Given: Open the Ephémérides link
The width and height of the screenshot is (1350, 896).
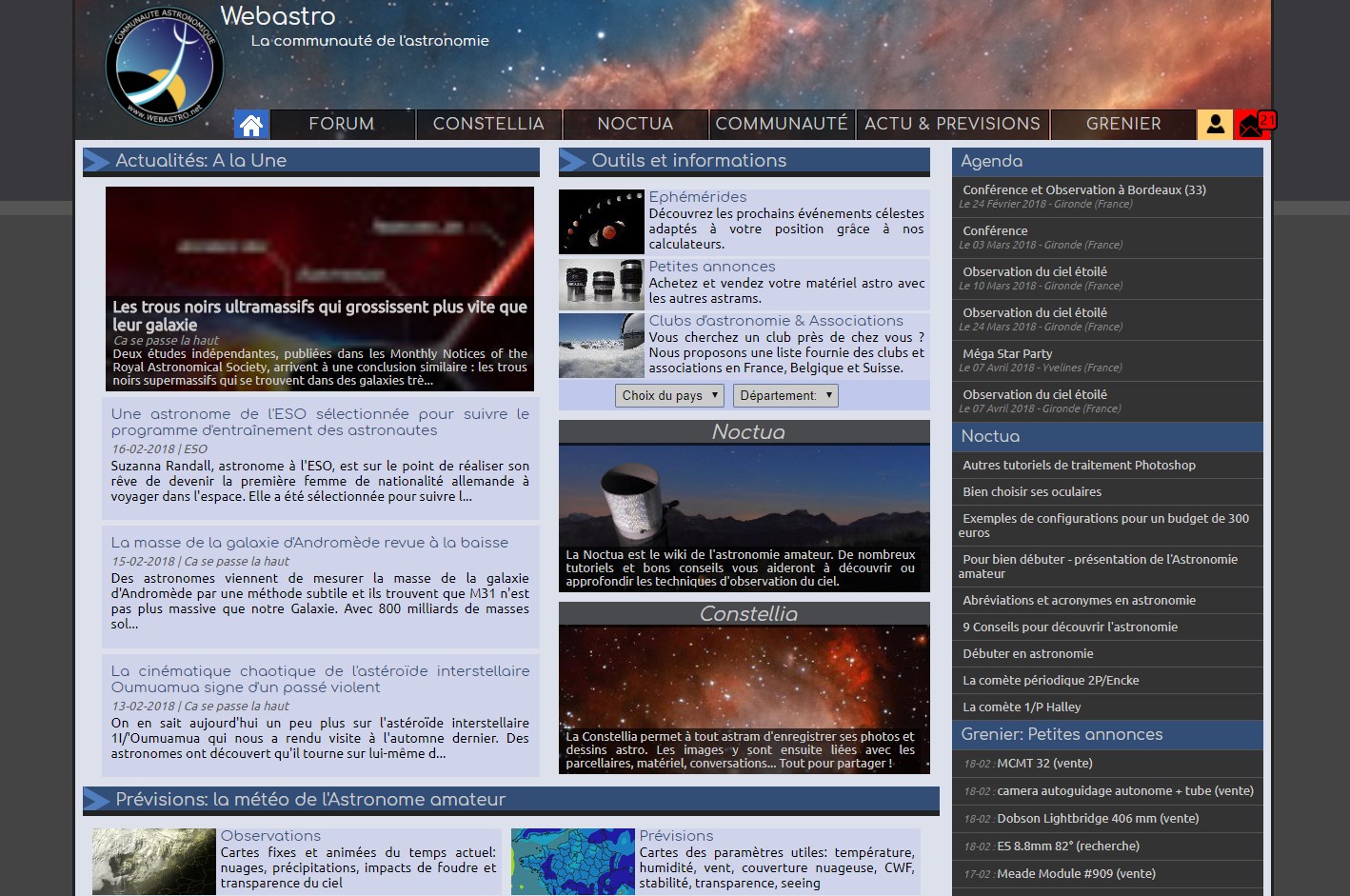Looking at the screenshot, I should [x=698, y=197].
